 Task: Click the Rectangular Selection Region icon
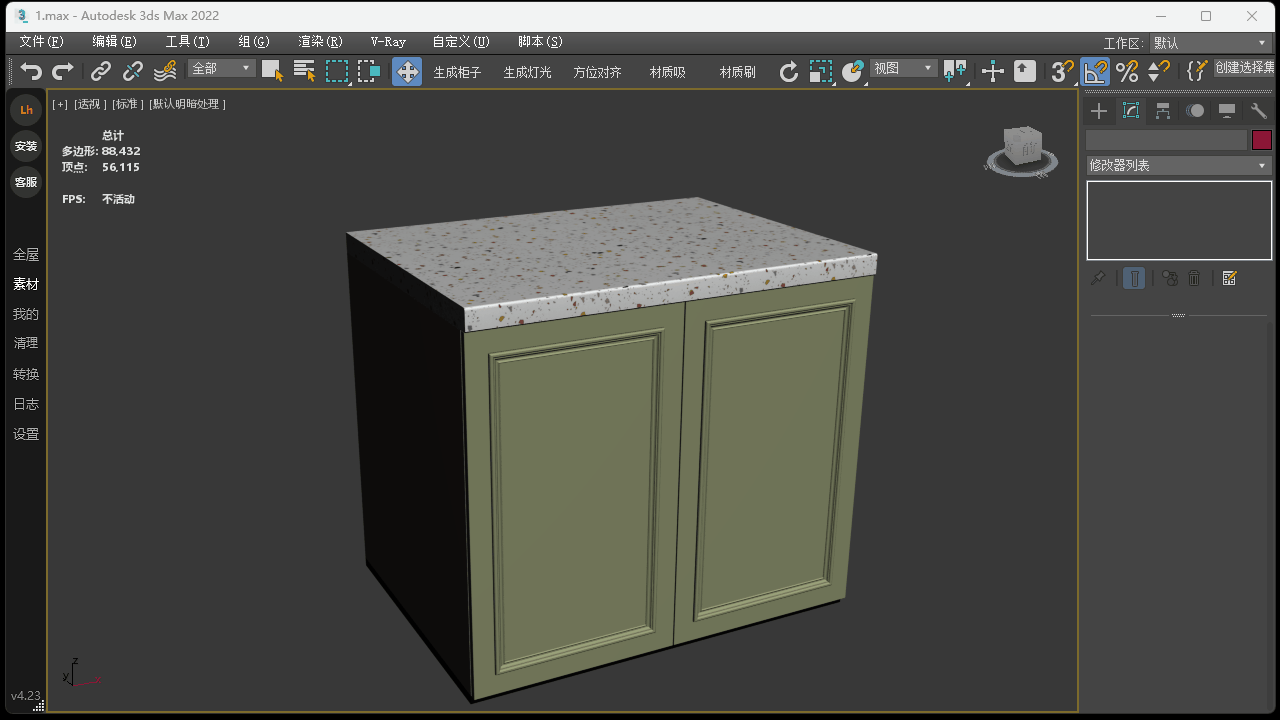(x=337, y=71)
